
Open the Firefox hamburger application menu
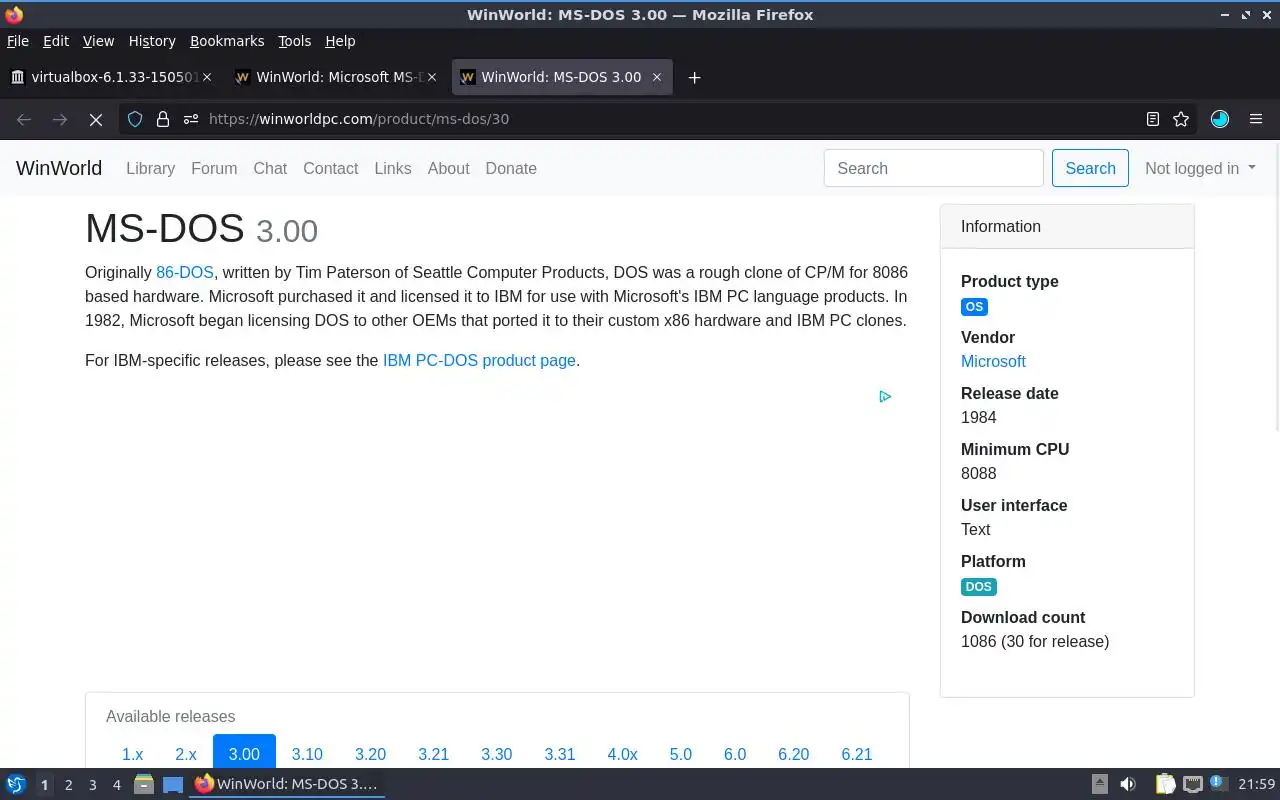point(1256,119)
